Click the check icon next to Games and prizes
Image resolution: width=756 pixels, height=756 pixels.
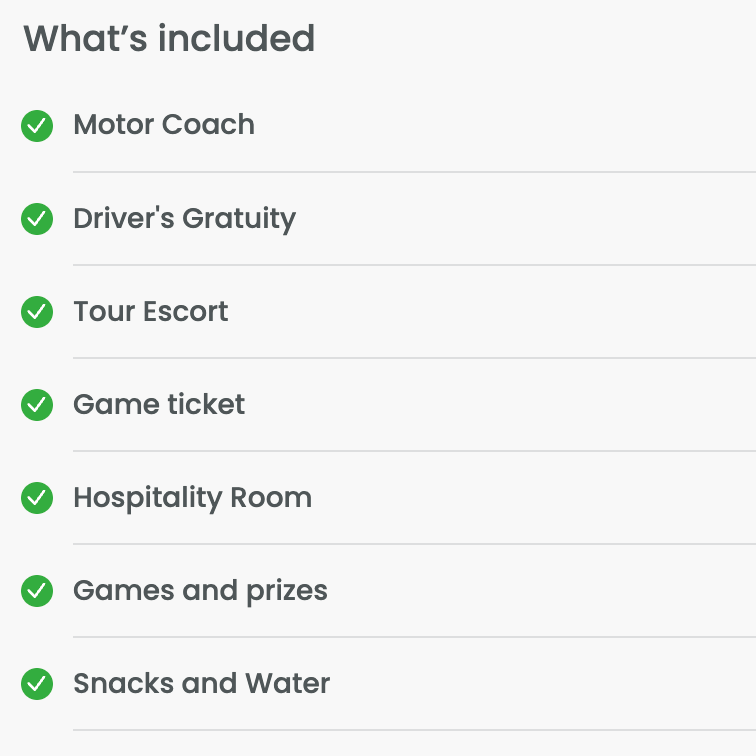(x=37, y=591)
